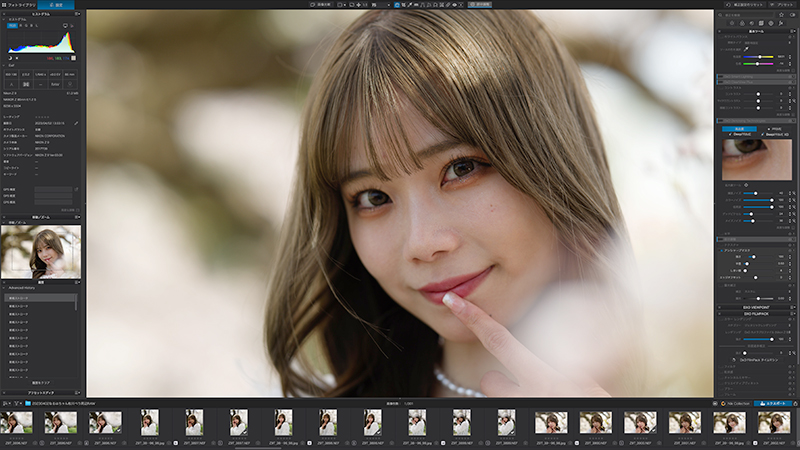Expand the DxO ViewPoint palette

point(756,307)
